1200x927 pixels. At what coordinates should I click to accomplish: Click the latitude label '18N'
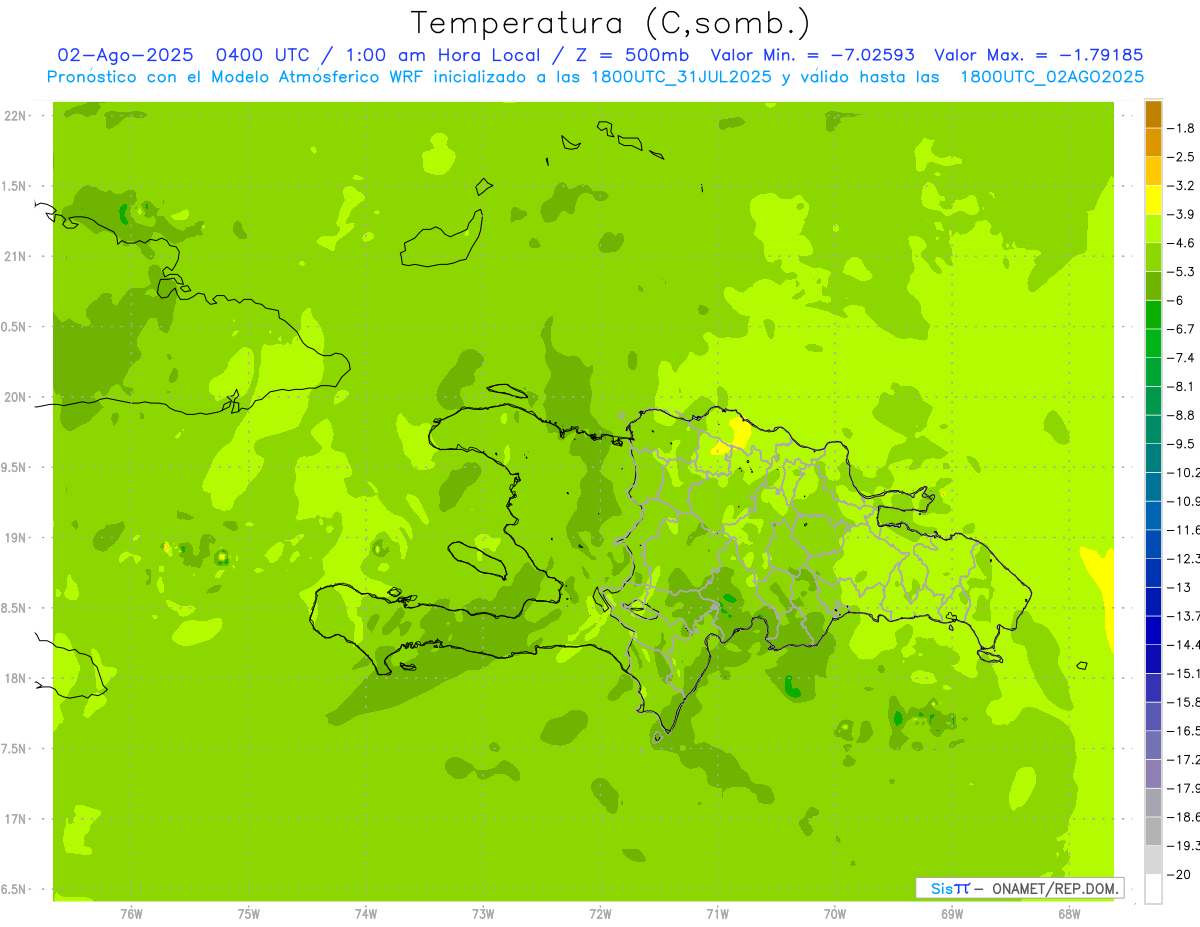13,678
